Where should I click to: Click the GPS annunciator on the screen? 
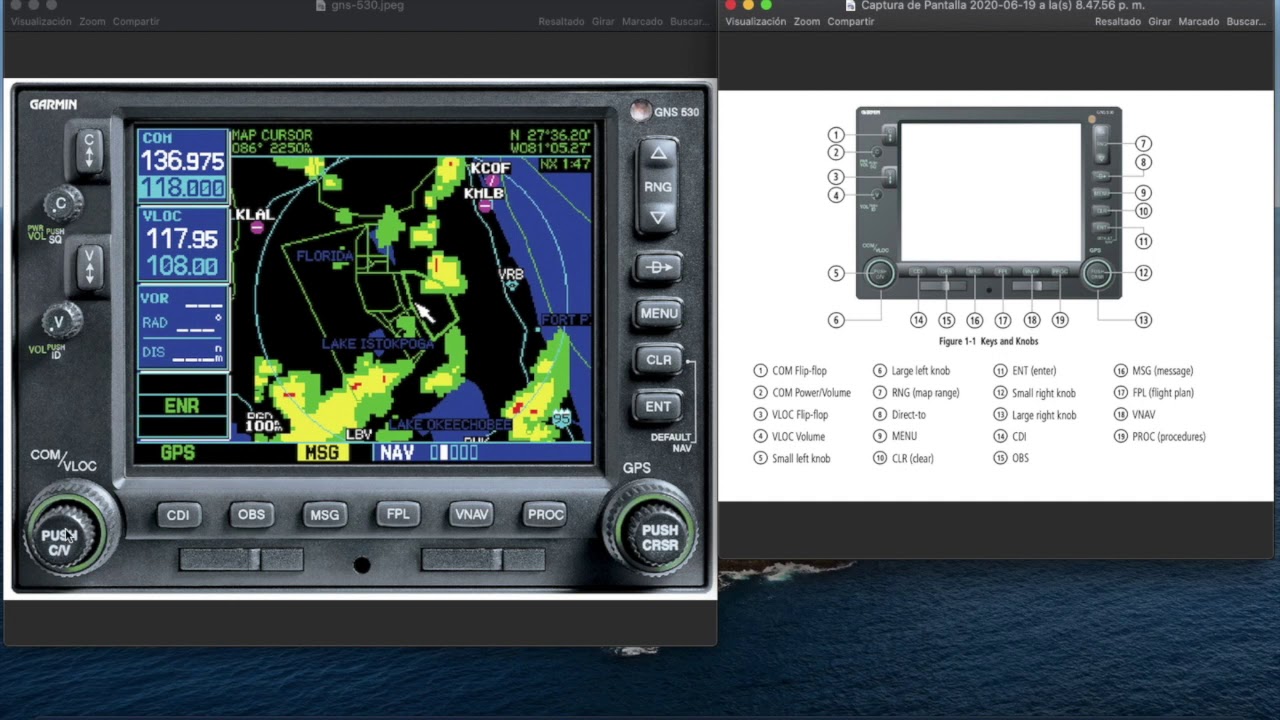pos(178,453)
